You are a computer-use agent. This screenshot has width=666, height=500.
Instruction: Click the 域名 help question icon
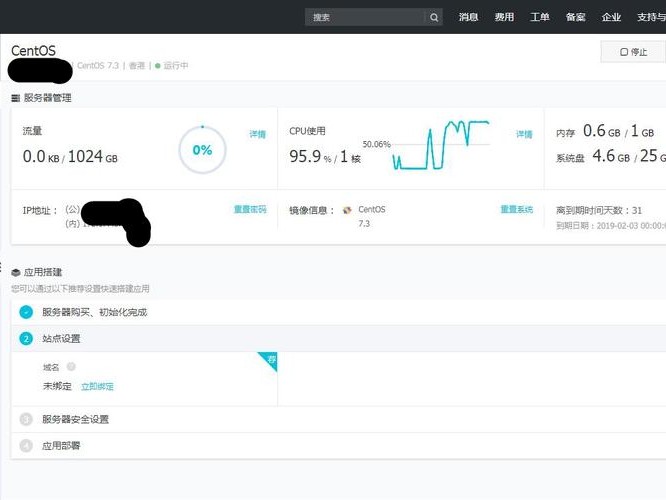(71, 367)
